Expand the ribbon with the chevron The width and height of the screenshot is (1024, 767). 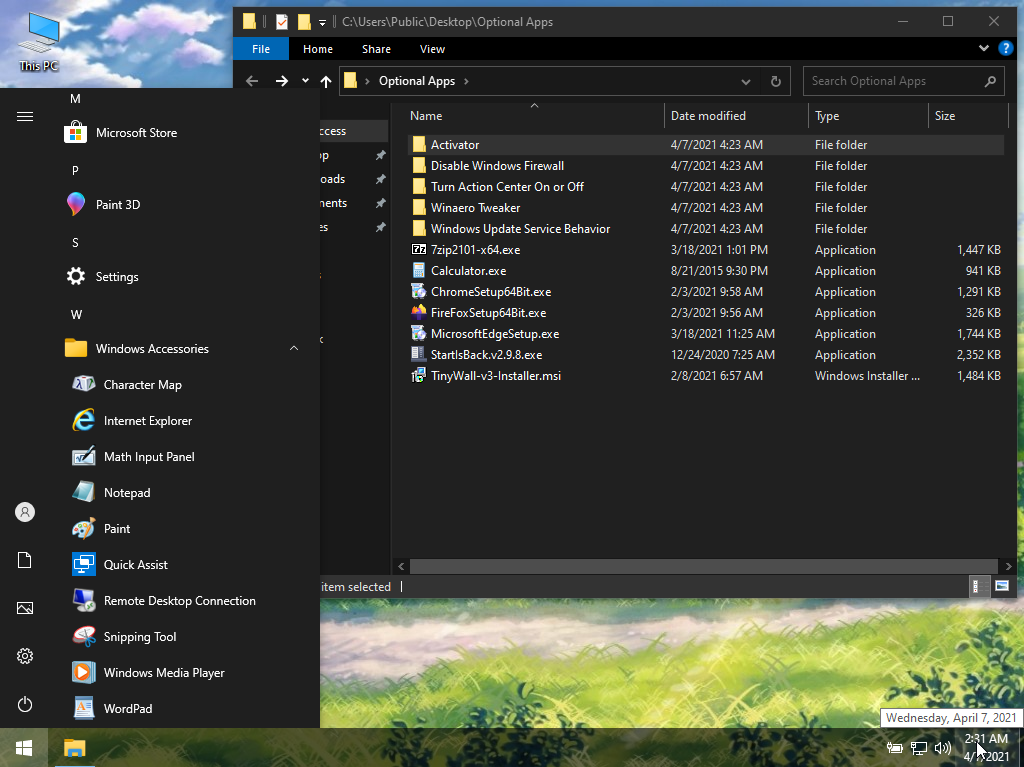[x=984, y=48]
